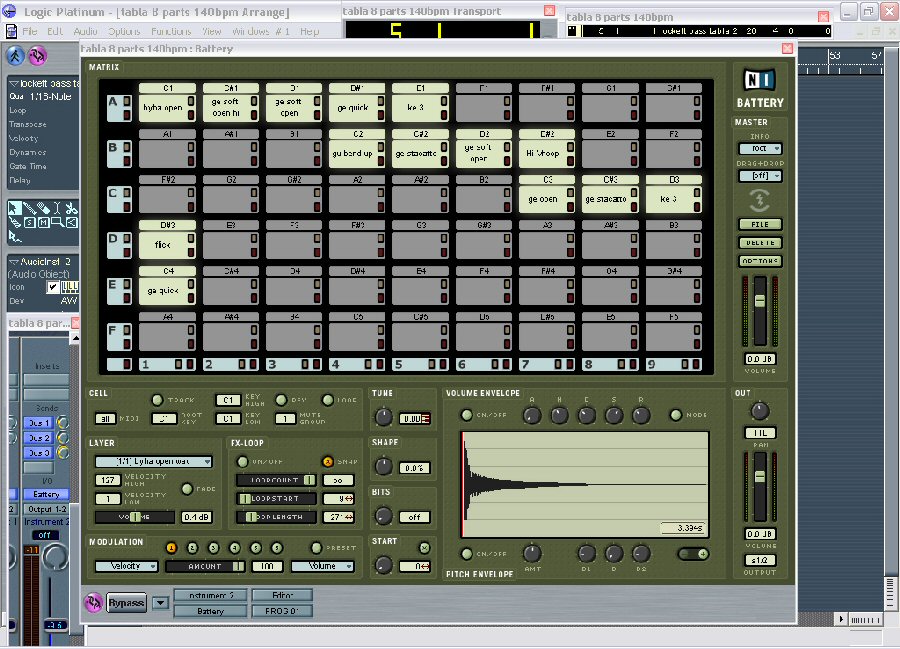Click the Layer volume slider
The height and width of the screenshot is (649, 900).
click(x=135, y=516)
